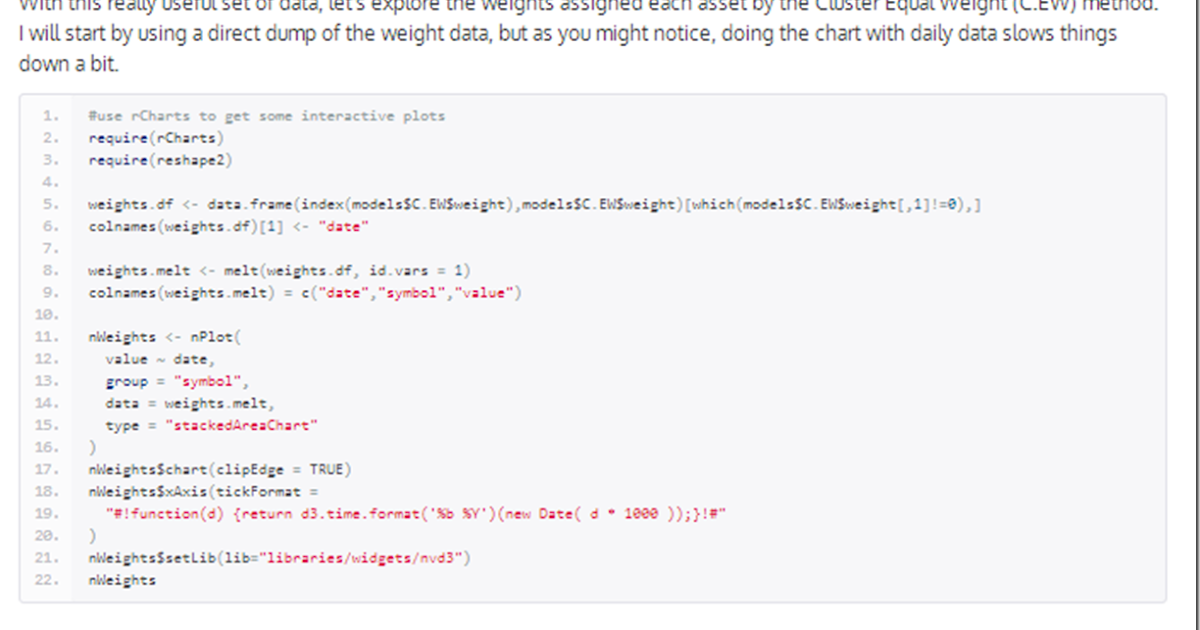Image resolution: width=1200 pixels, height=630 pixels.
Task: Click the require(rCharts) code line
Action: (156, 138)
